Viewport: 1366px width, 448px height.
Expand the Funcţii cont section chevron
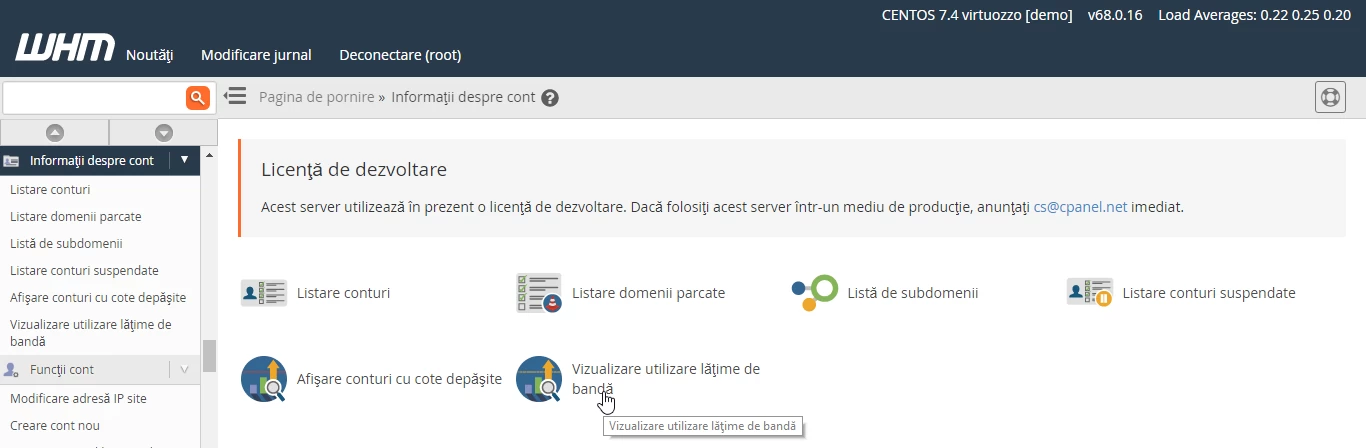point(184,369)
